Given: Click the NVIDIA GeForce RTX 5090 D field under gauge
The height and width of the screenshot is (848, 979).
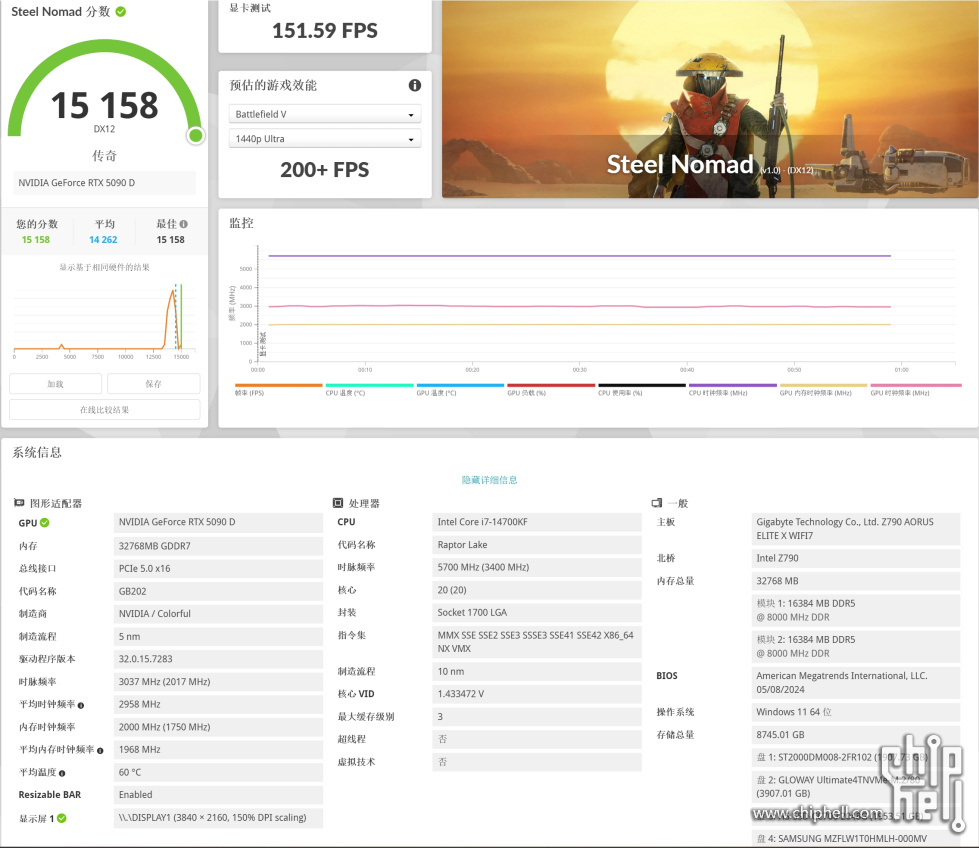Looking at the screenshot, I should click(x=104, y=182).
